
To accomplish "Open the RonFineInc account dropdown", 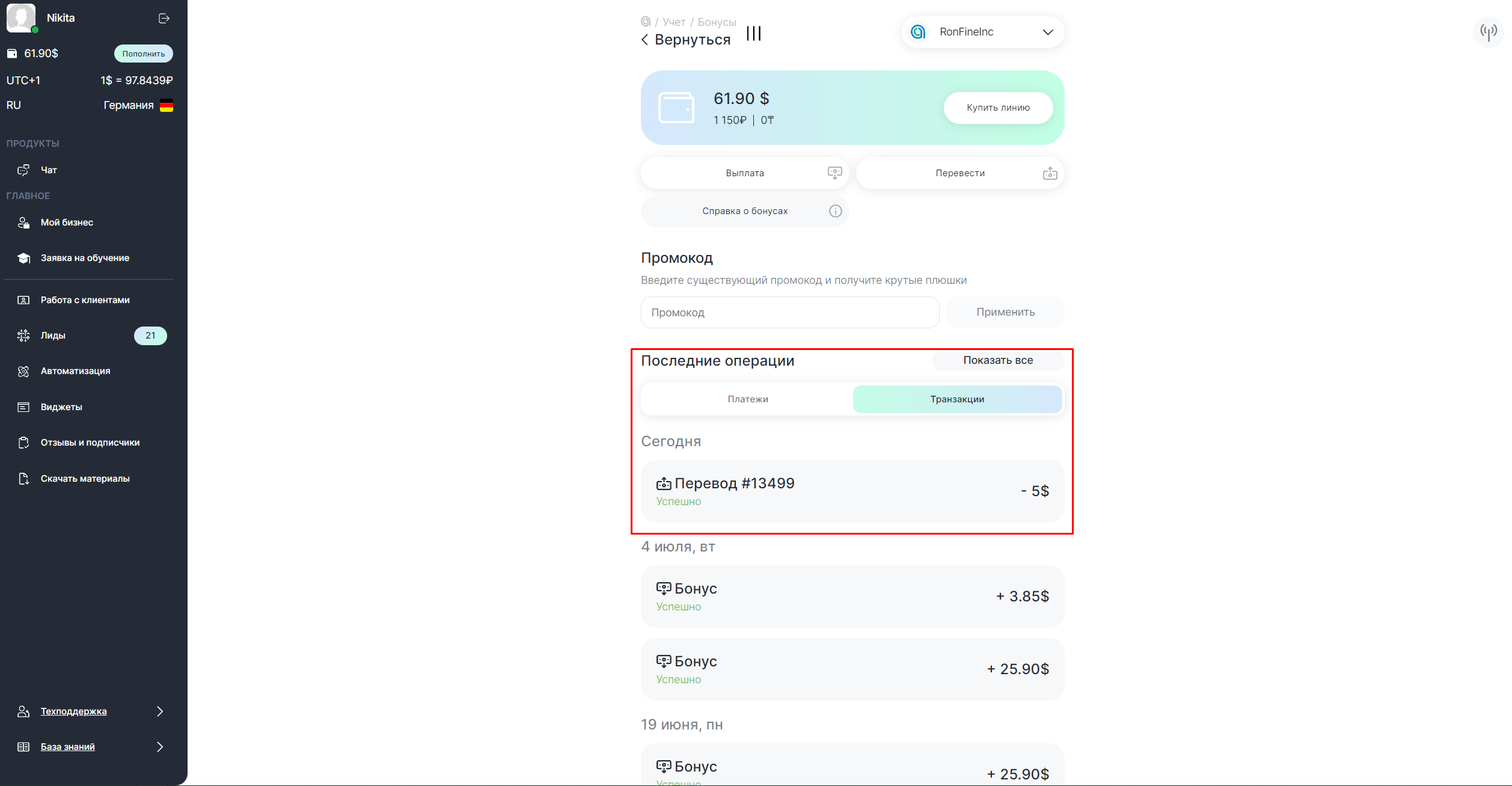I will 982,32.
